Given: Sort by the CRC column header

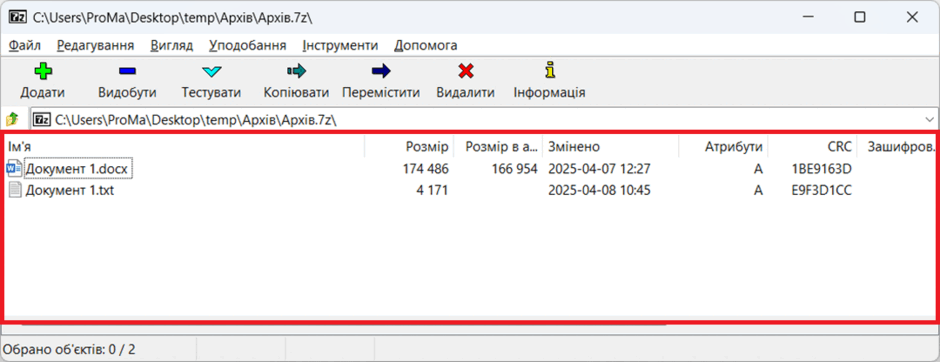Looking at the screenshot, I should point(812,147).
